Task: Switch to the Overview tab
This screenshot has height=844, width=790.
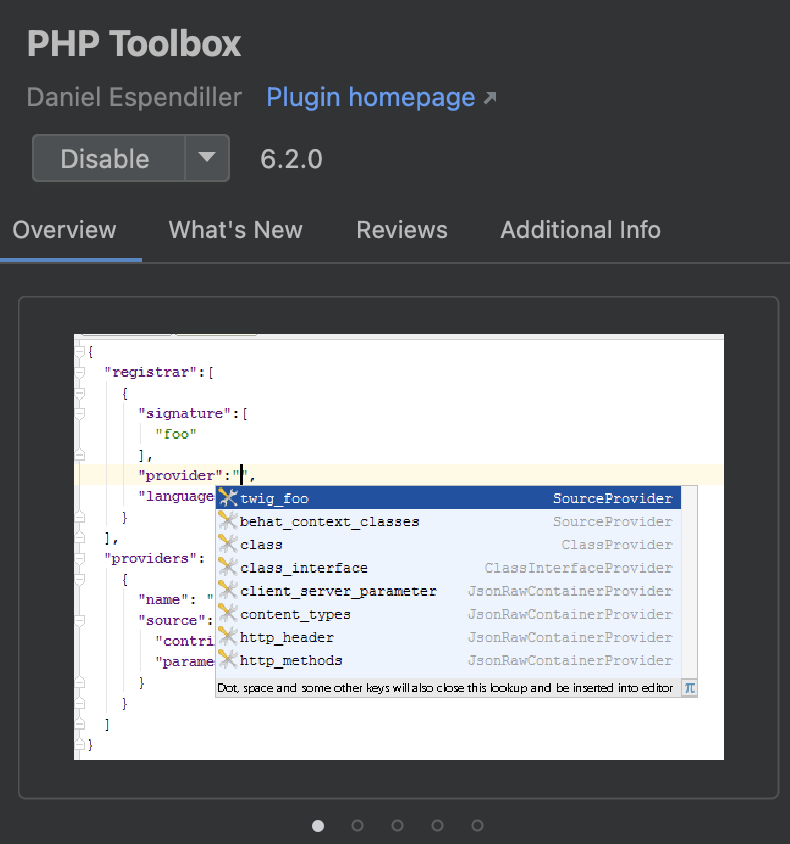Action: tap(65, 230)
